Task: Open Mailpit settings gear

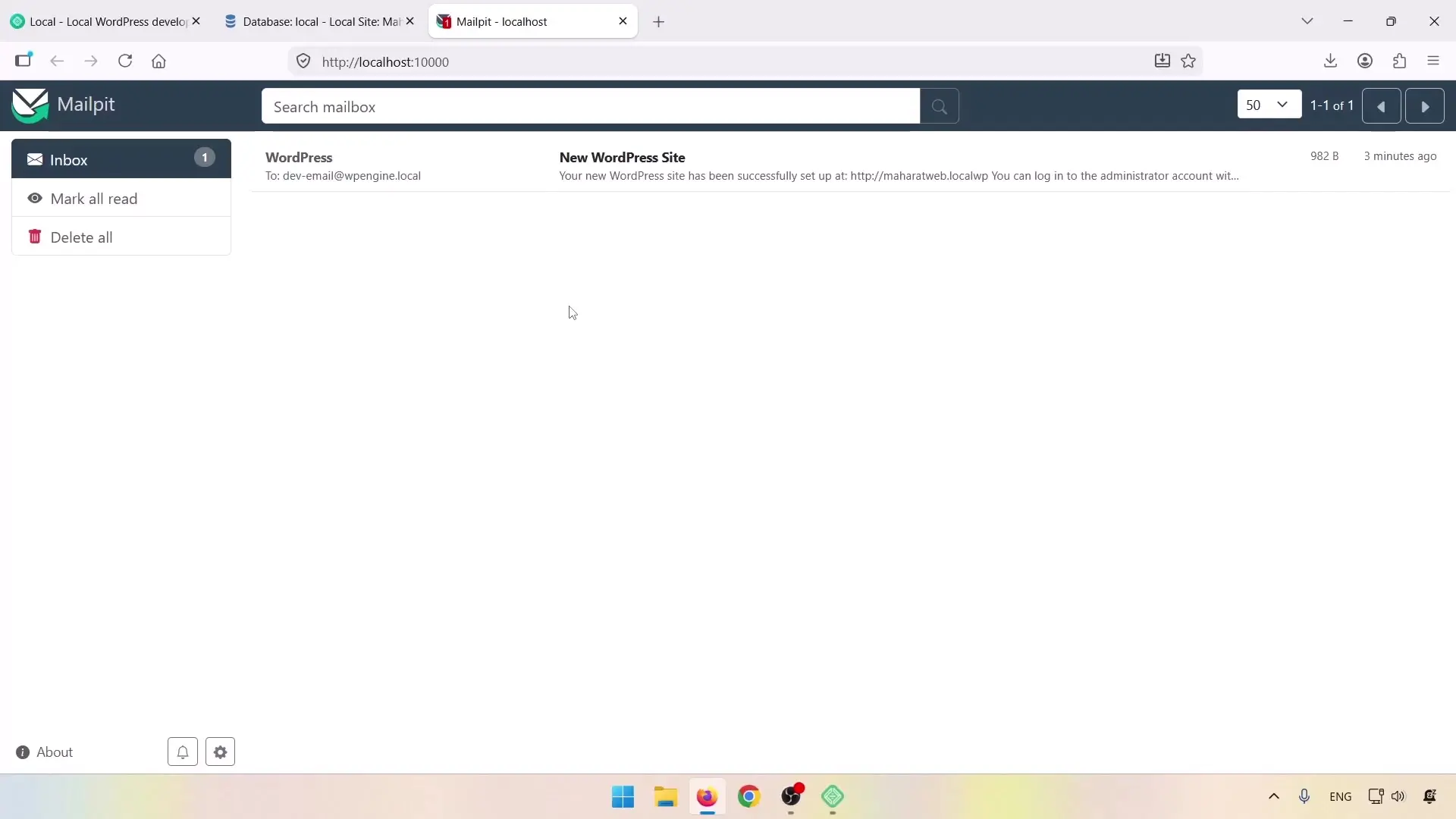Action: coord(221,752)
